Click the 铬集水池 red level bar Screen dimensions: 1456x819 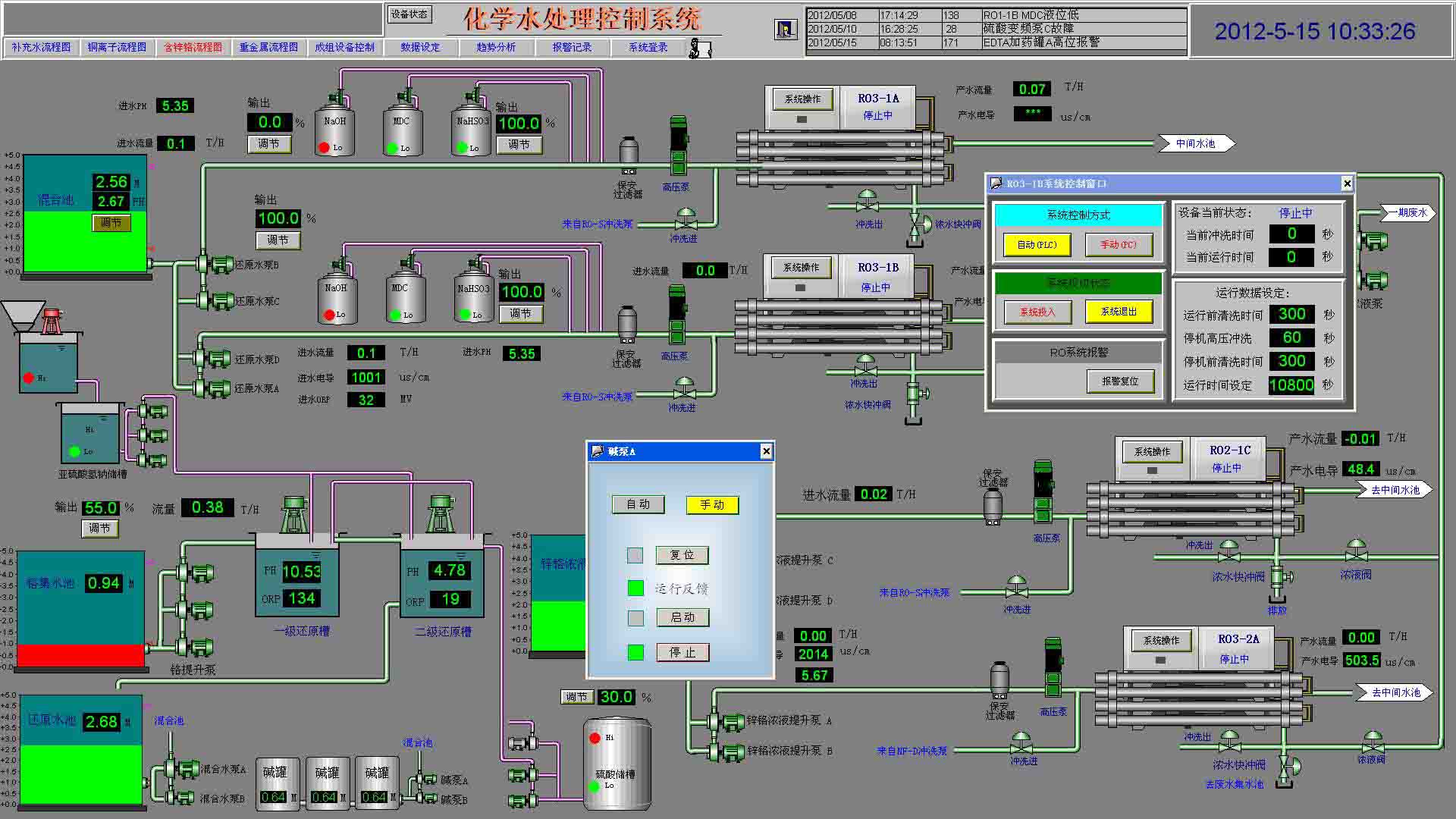coord(81,655)
